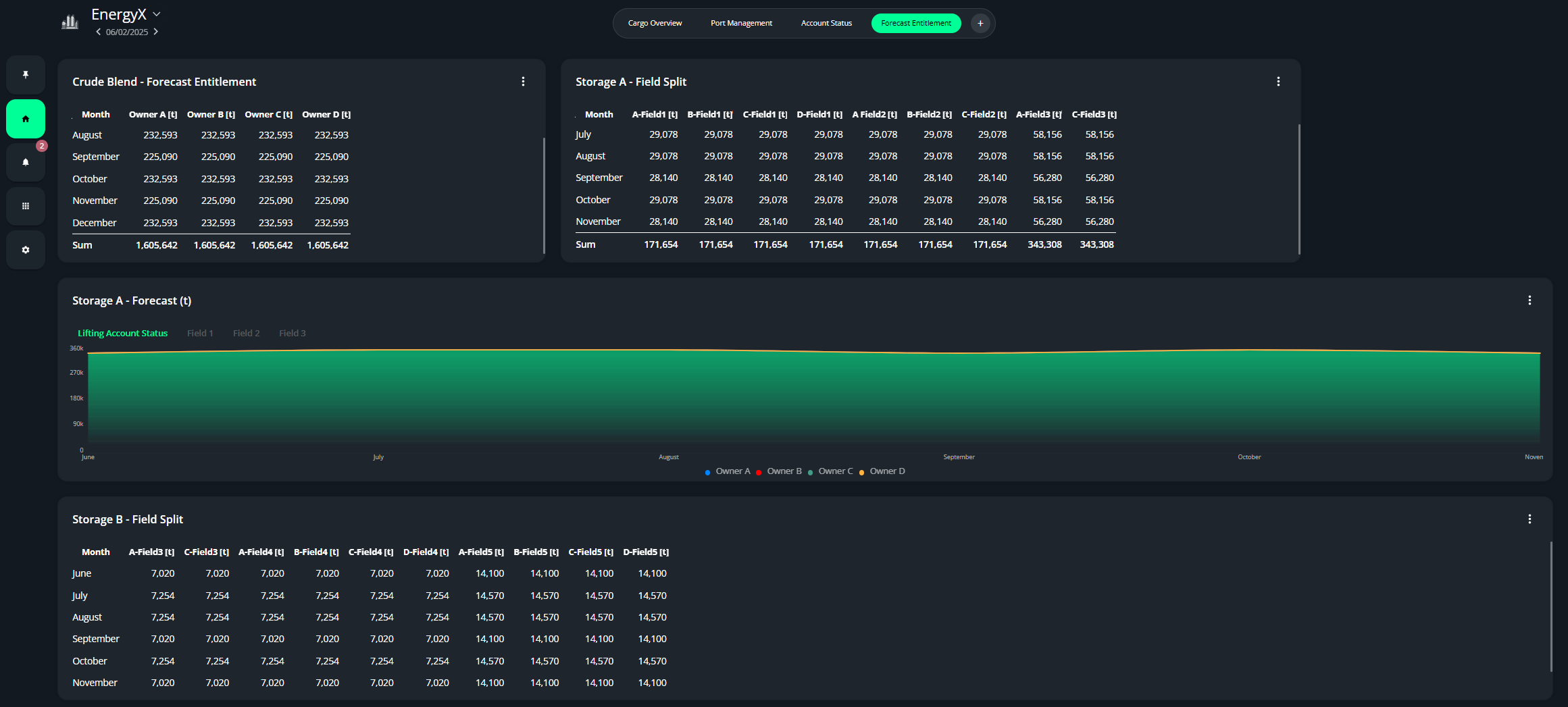Open Crude Blend panel options menu
The width and height of the screenshot is (1568, 707).
click(523, 82)
